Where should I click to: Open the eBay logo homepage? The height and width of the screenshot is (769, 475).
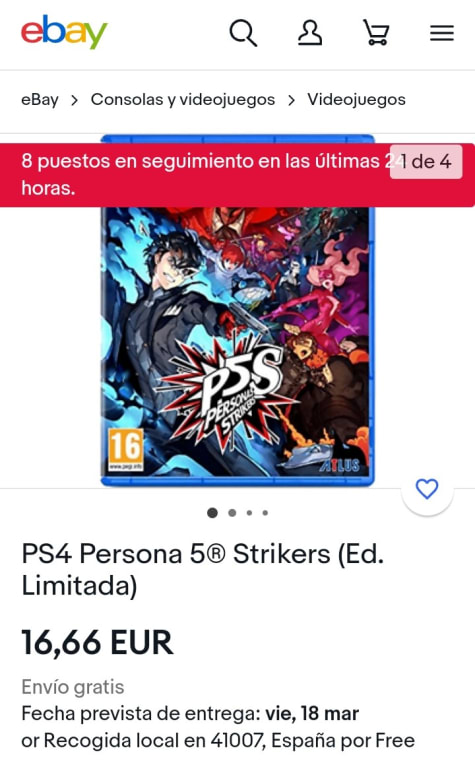coord(64,32)
